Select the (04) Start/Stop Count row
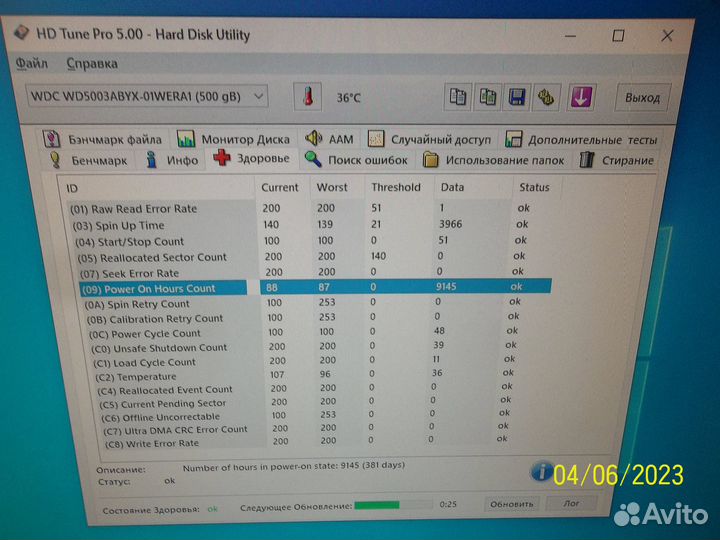This screenshot has width=720, height=540. [301, 241]
